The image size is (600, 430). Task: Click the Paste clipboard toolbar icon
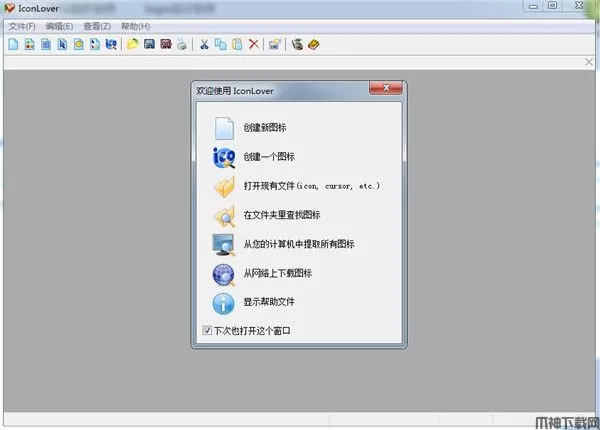[236, 44]
